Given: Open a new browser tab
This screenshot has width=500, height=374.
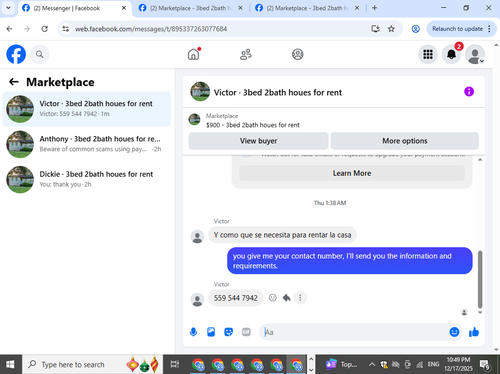Looking at the screenshot, I should (374, 8).
